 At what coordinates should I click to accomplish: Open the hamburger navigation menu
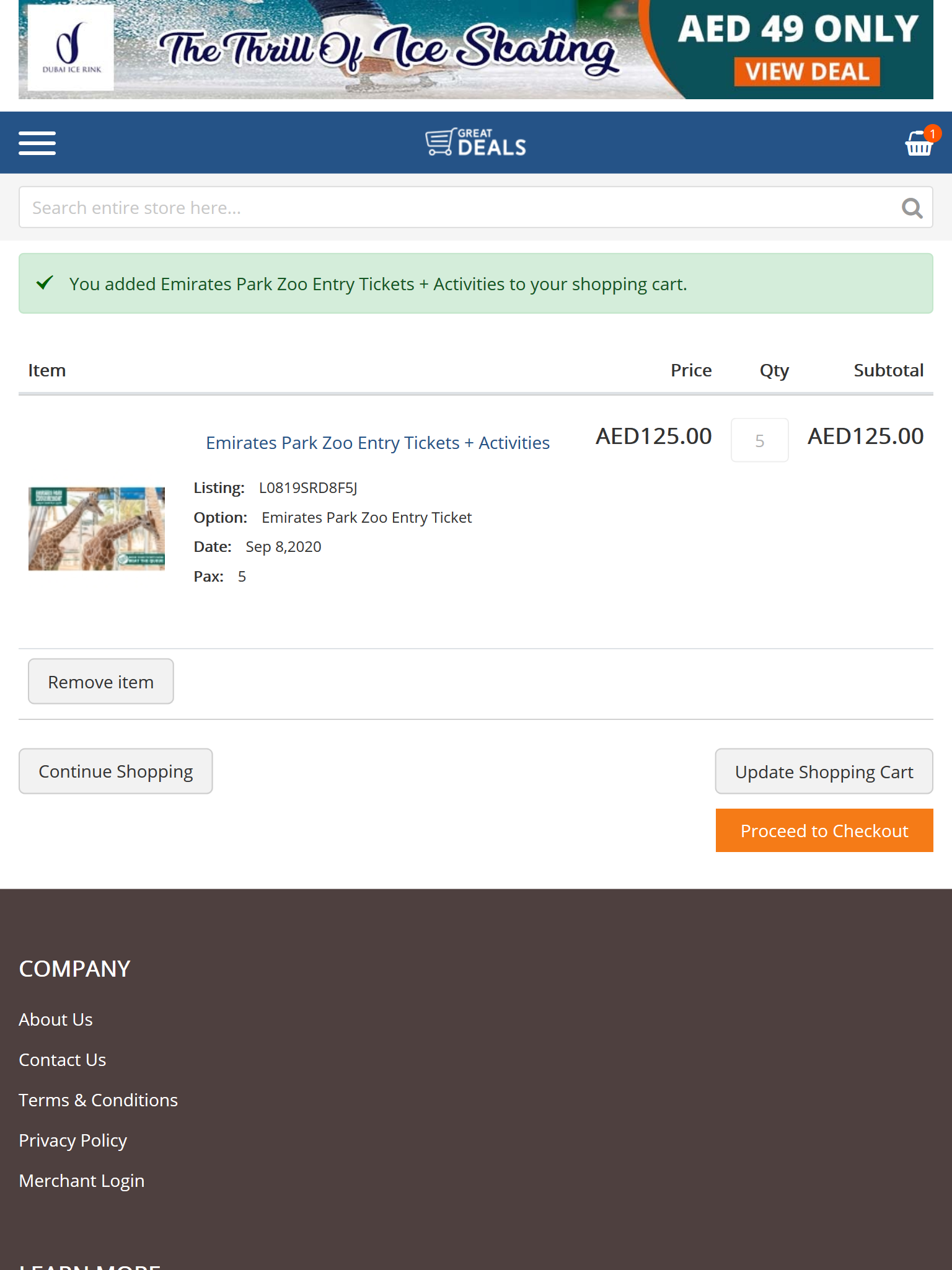click(x=37, y=143)
